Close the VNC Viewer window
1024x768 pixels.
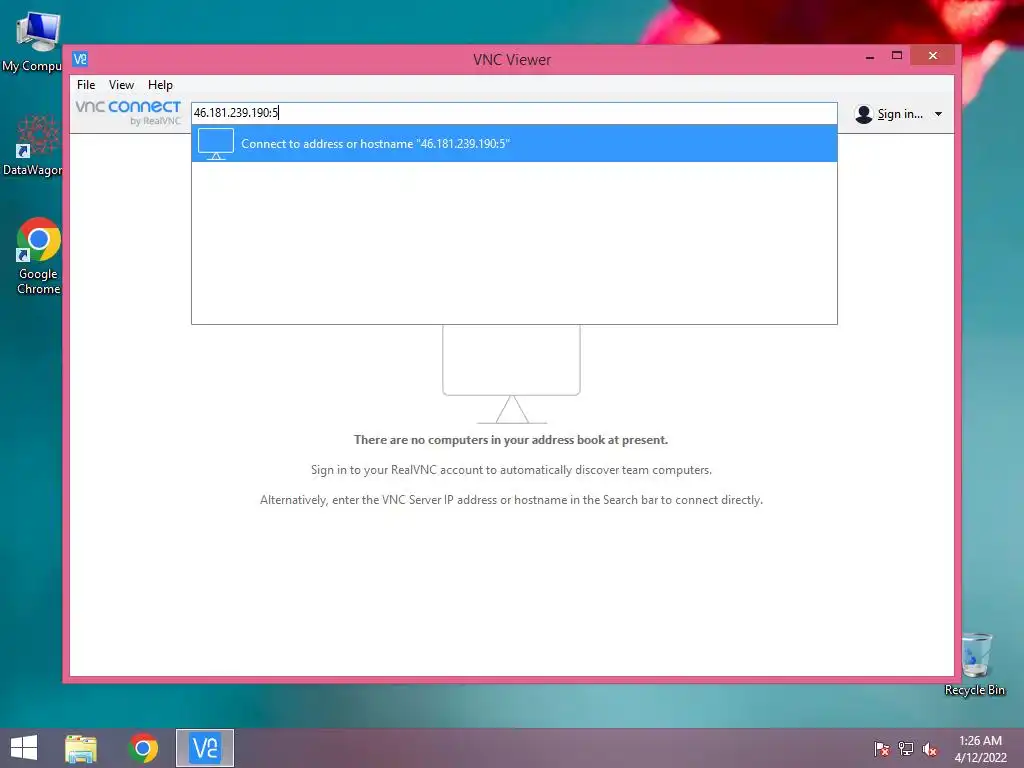[933, 56]
